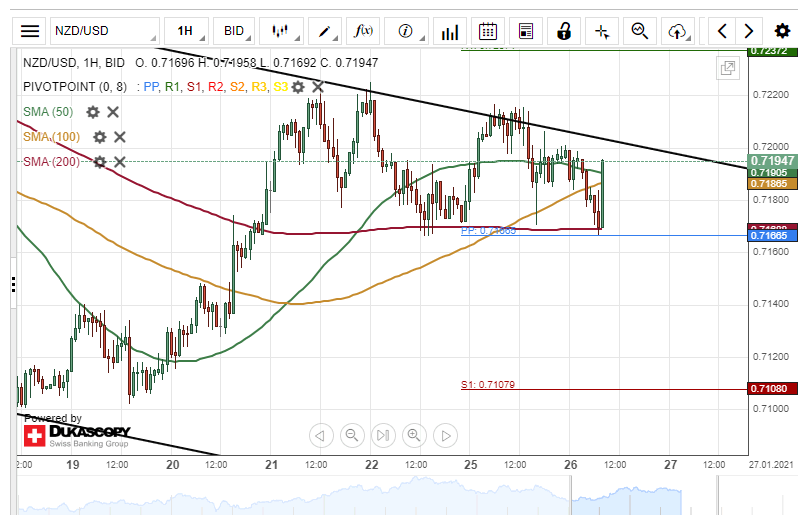Remove the SMA (200) indicator
The height and width of the screenshot is (522, 807).
coord(119,162)
